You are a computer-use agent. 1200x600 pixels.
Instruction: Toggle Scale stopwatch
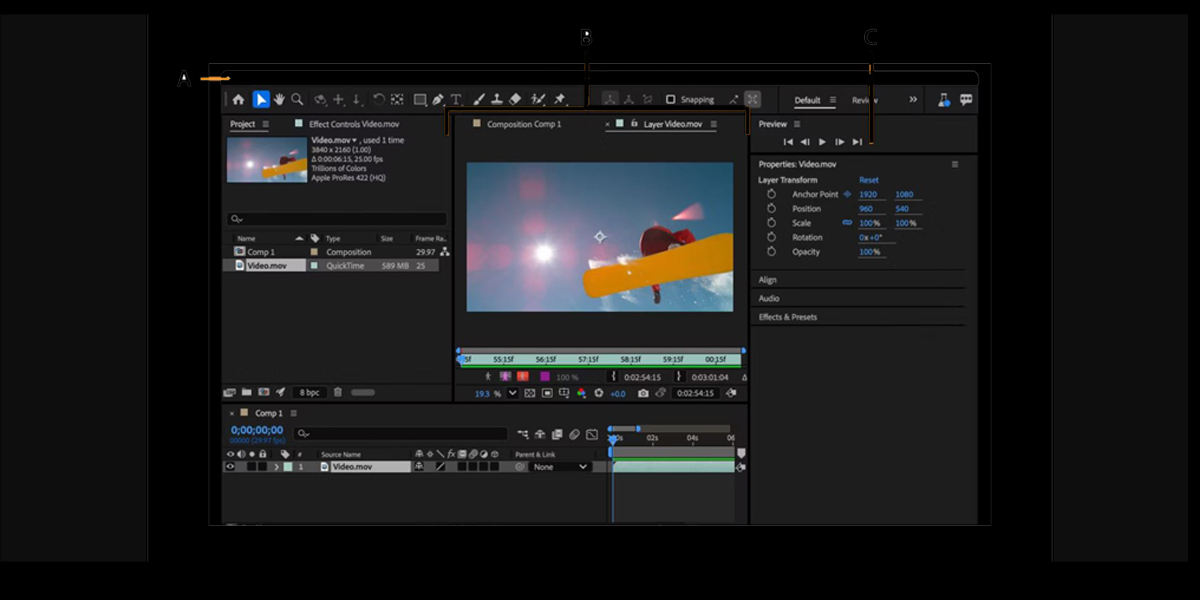771,223
